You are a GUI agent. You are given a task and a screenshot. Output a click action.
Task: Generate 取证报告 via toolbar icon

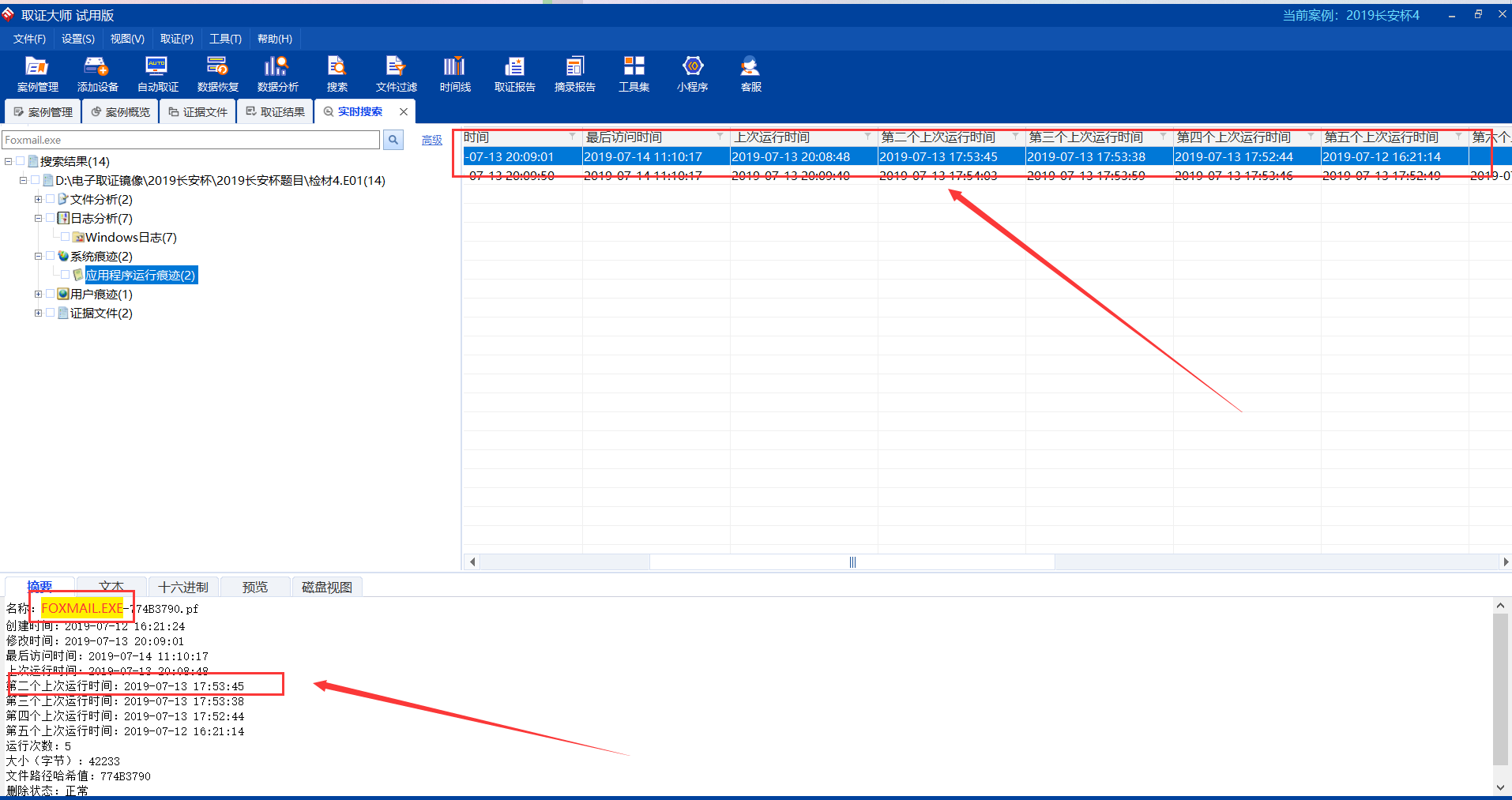pyautogui.click(x=514, y=74)
